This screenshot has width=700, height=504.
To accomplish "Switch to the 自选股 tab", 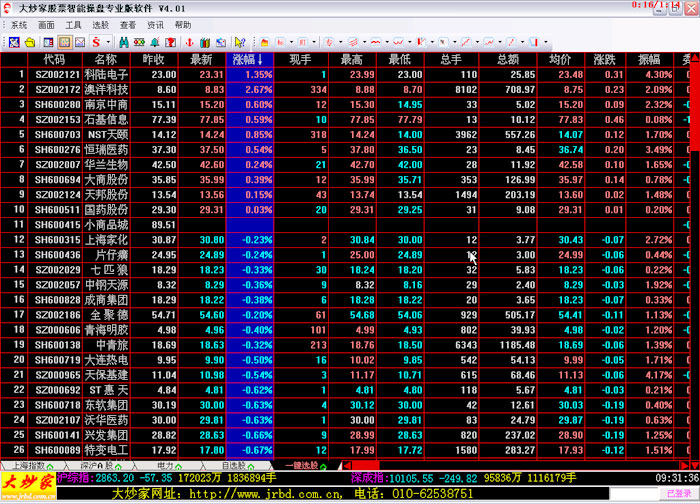I will (x=238, y=466).
